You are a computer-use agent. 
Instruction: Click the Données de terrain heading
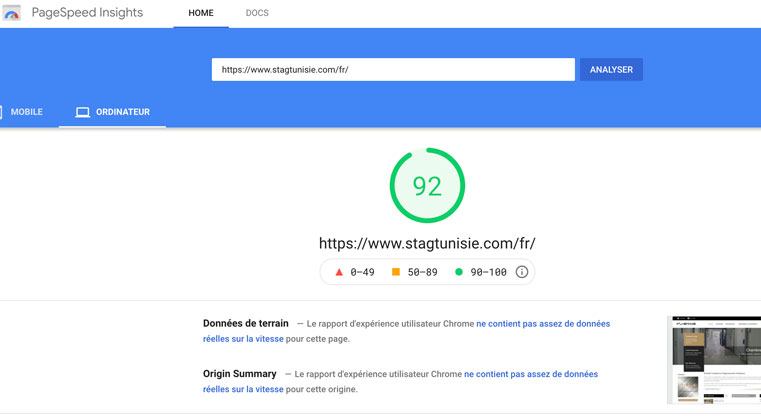(x=246, y=323)
